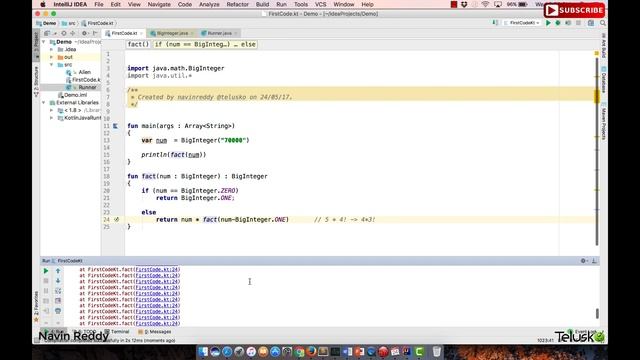Rerun program in Run panel
This screenshot has width=640, height=360.
pos(46,271)
